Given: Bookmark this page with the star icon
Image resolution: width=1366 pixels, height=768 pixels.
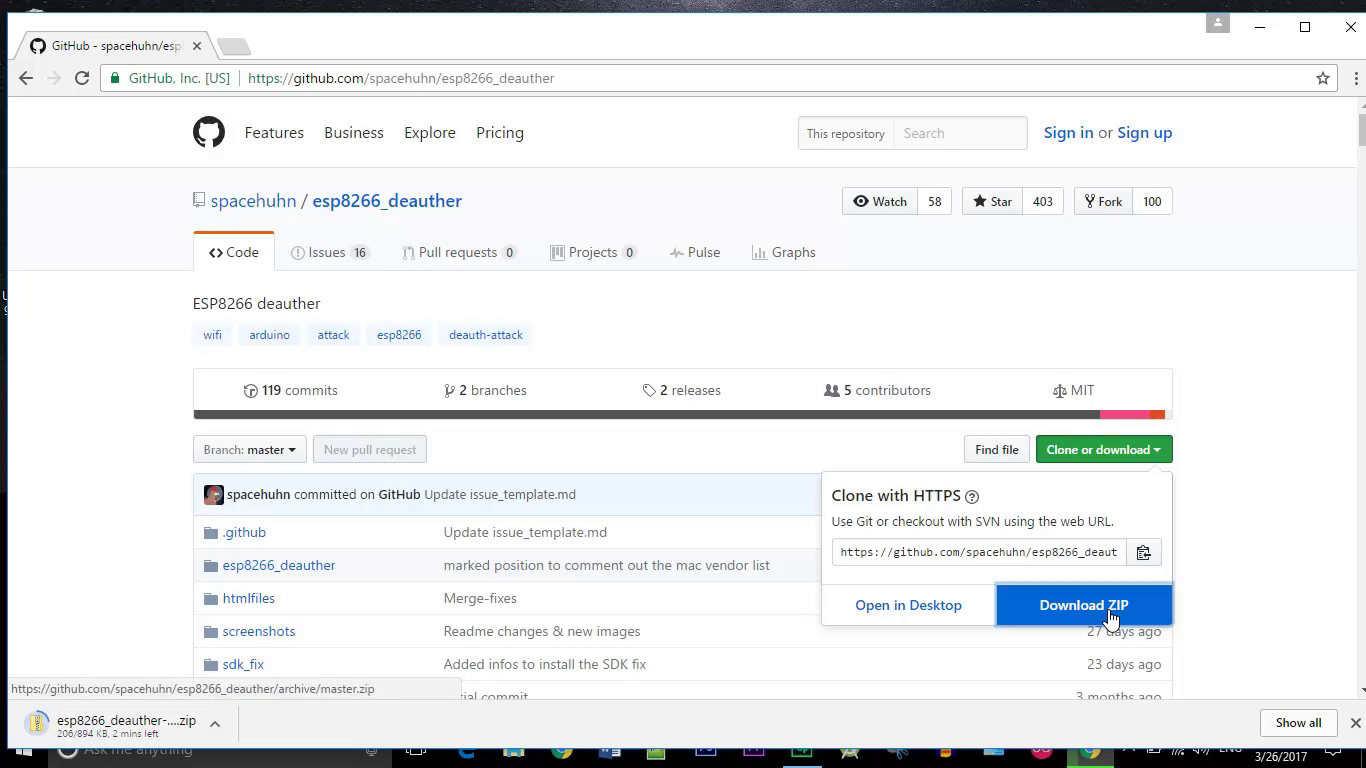Looking at the screenshot, I should point(1323,78).
